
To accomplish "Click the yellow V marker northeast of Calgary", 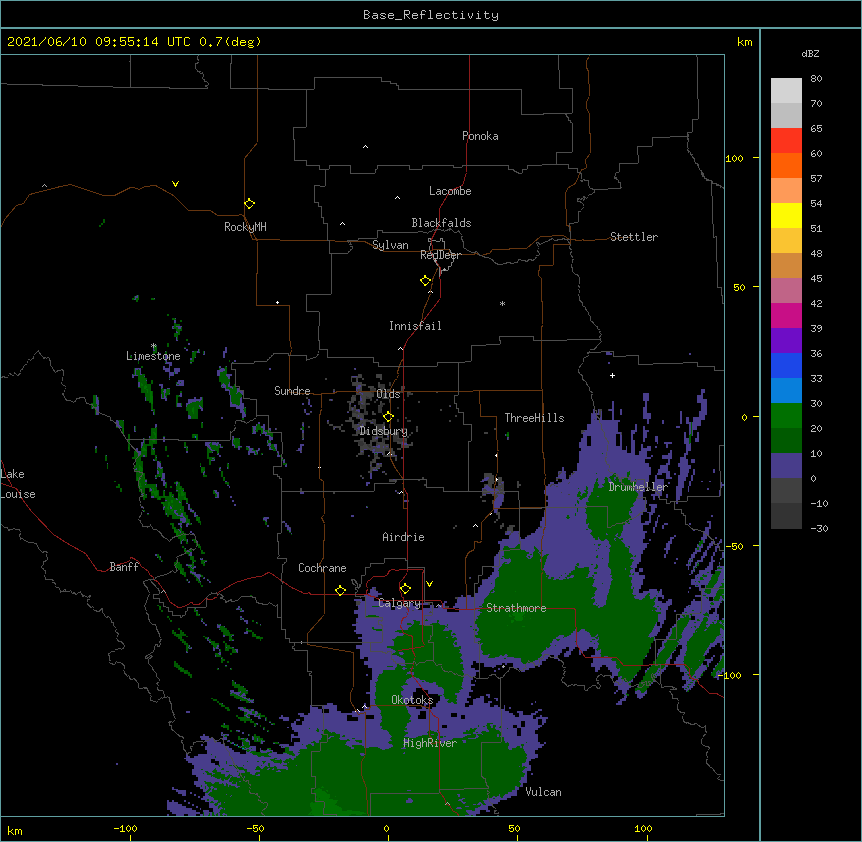I will 429,584.
